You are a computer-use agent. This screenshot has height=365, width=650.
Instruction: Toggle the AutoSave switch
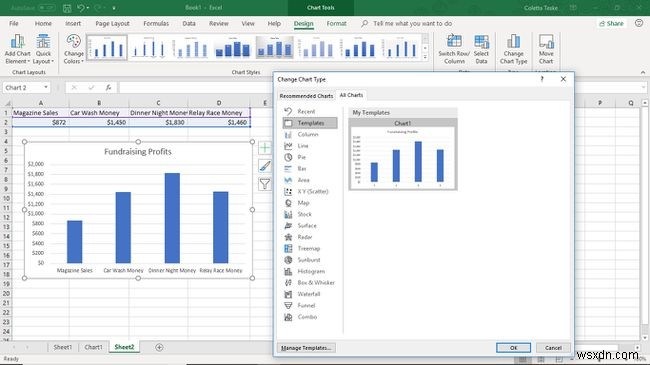click(x=47, y=8)
